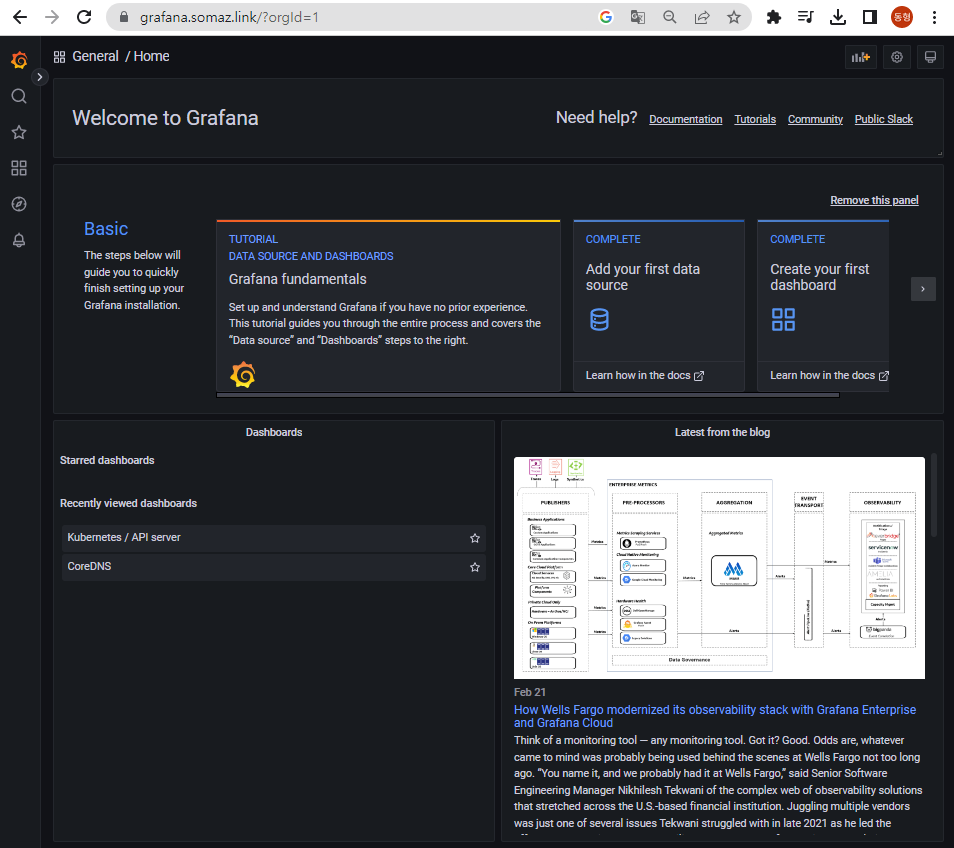Open Alerting bell icon
The width and height of the screenshot is (954, 848).
19,240
